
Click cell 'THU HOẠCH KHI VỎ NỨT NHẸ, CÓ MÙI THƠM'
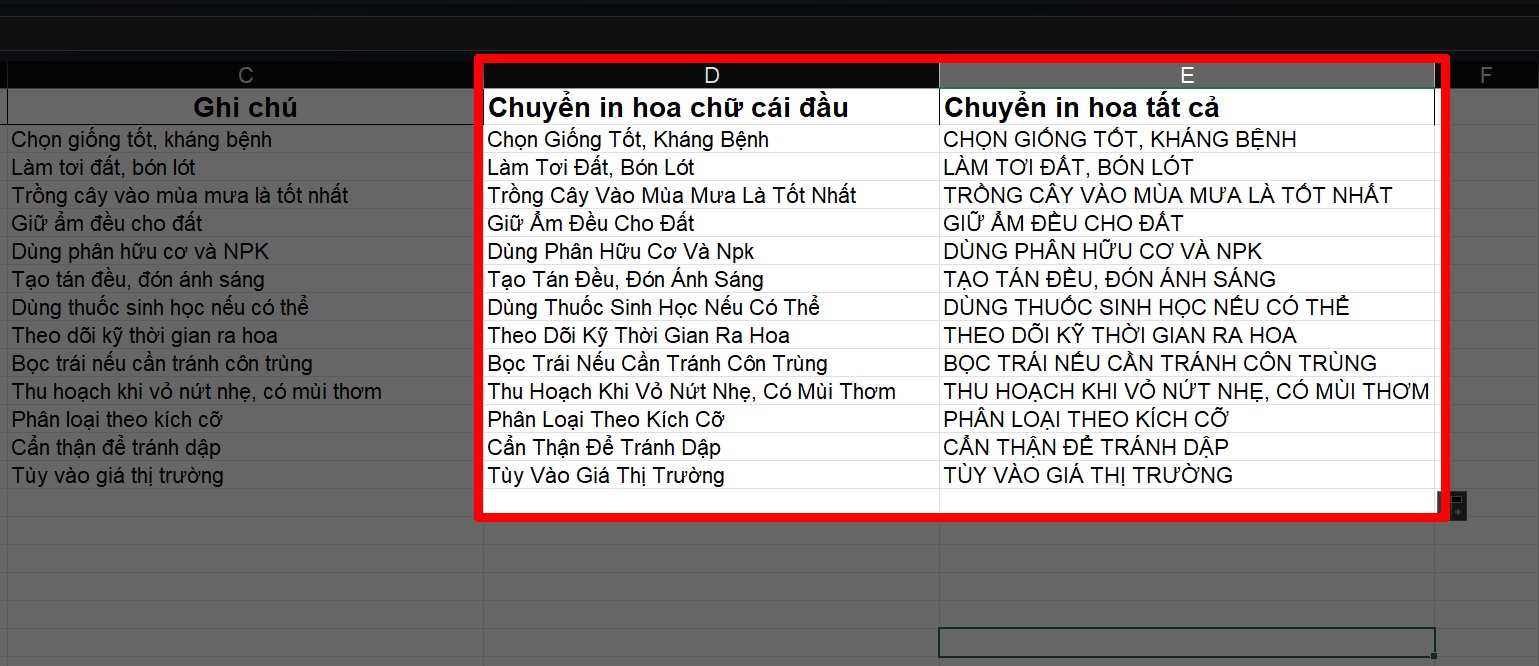[1187, 391]
